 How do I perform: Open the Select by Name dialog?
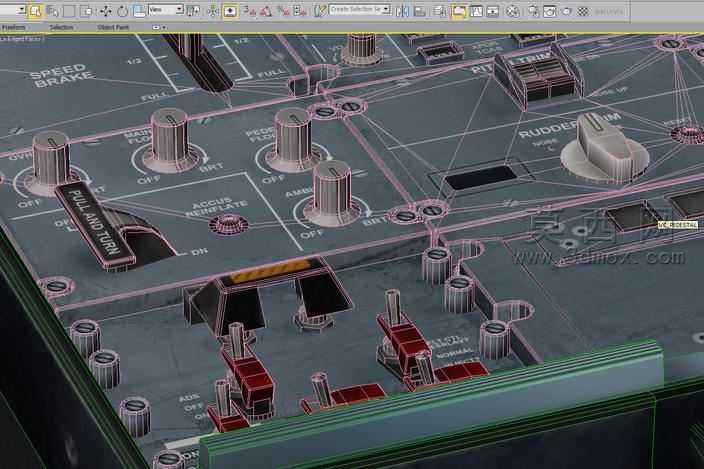coord(53,11)
